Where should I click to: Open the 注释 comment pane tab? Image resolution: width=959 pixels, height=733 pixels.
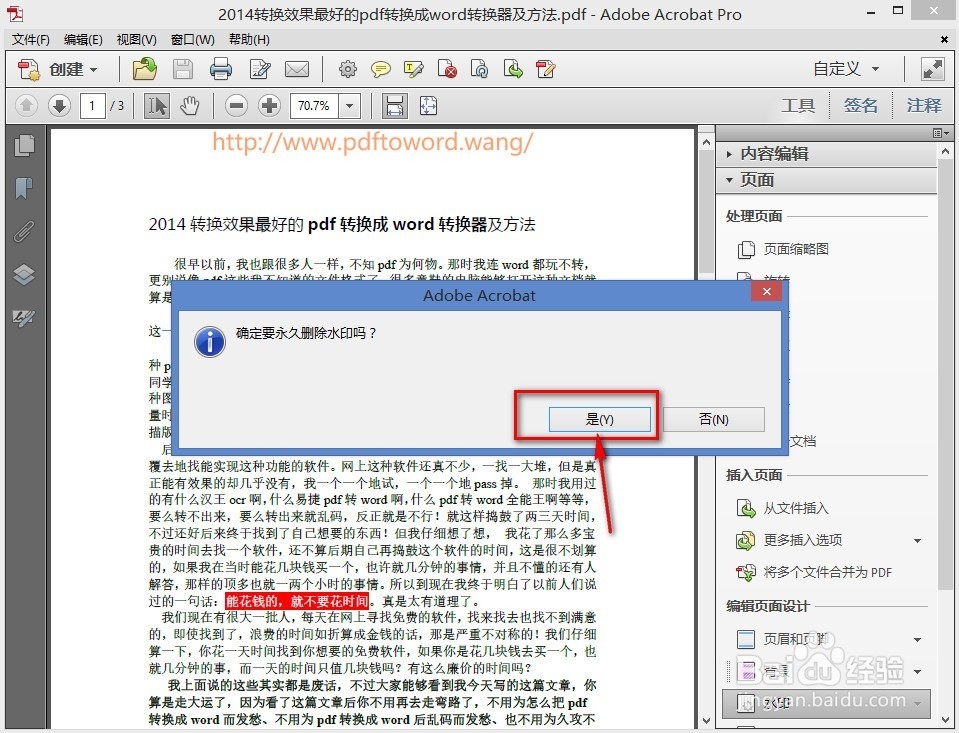[924, 106]
